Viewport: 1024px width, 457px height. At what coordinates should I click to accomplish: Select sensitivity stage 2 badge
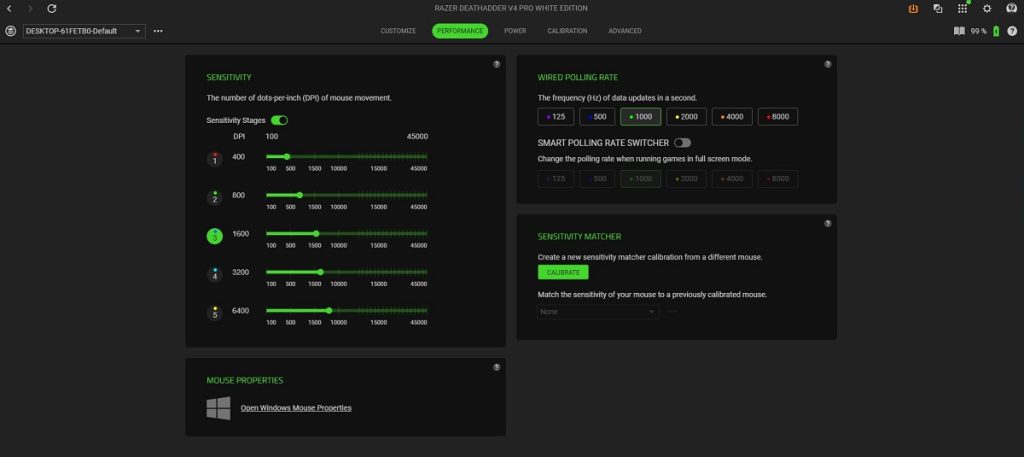tap(215, 198)
